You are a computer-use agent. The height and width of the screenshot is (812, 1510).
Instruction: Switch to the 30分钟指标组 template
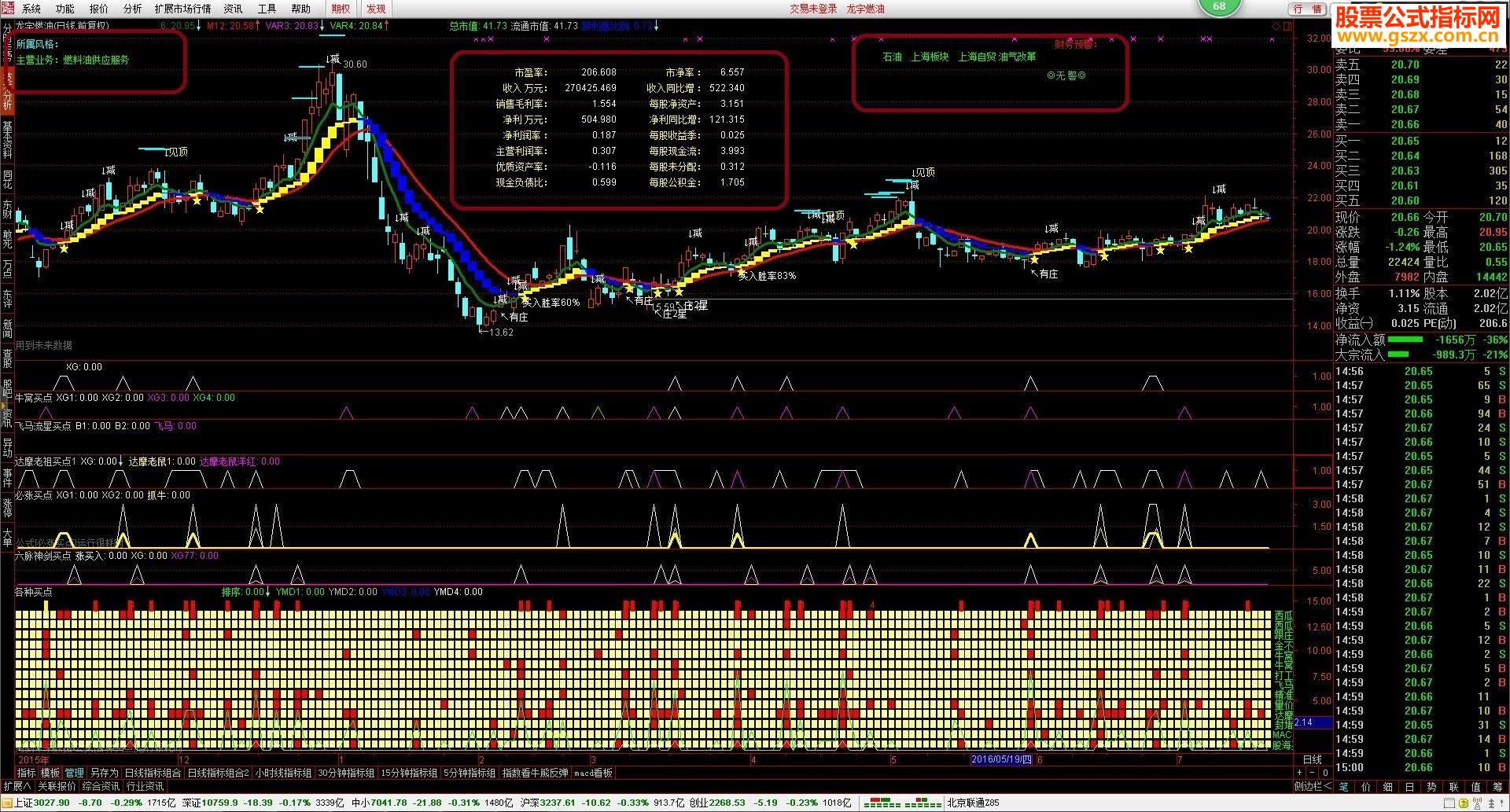pos(346,773)
